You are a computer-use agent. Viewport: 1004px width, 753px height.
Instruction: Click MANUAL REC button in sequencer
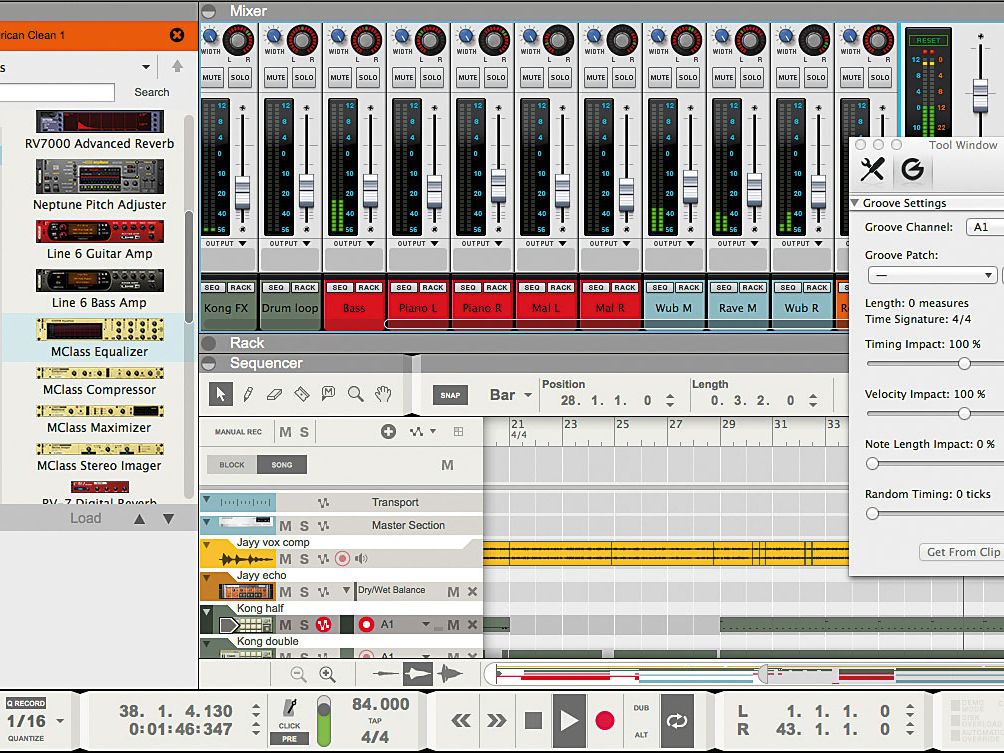pyautogui.click(x=238, y=432)
